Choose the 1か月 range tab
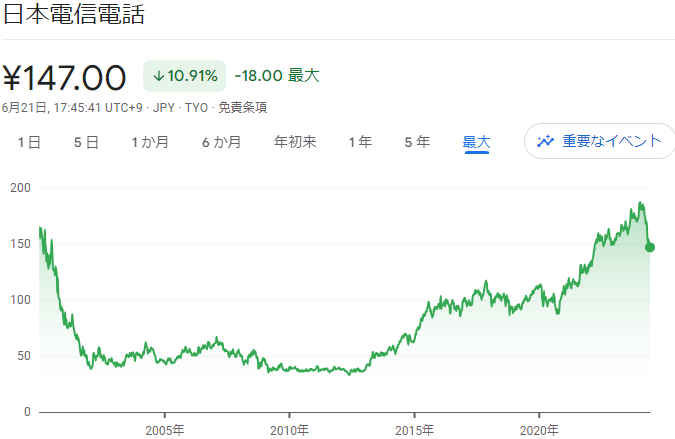Image resolution: width=675 pixels, height=439 pixels. [x=150, y=142]
